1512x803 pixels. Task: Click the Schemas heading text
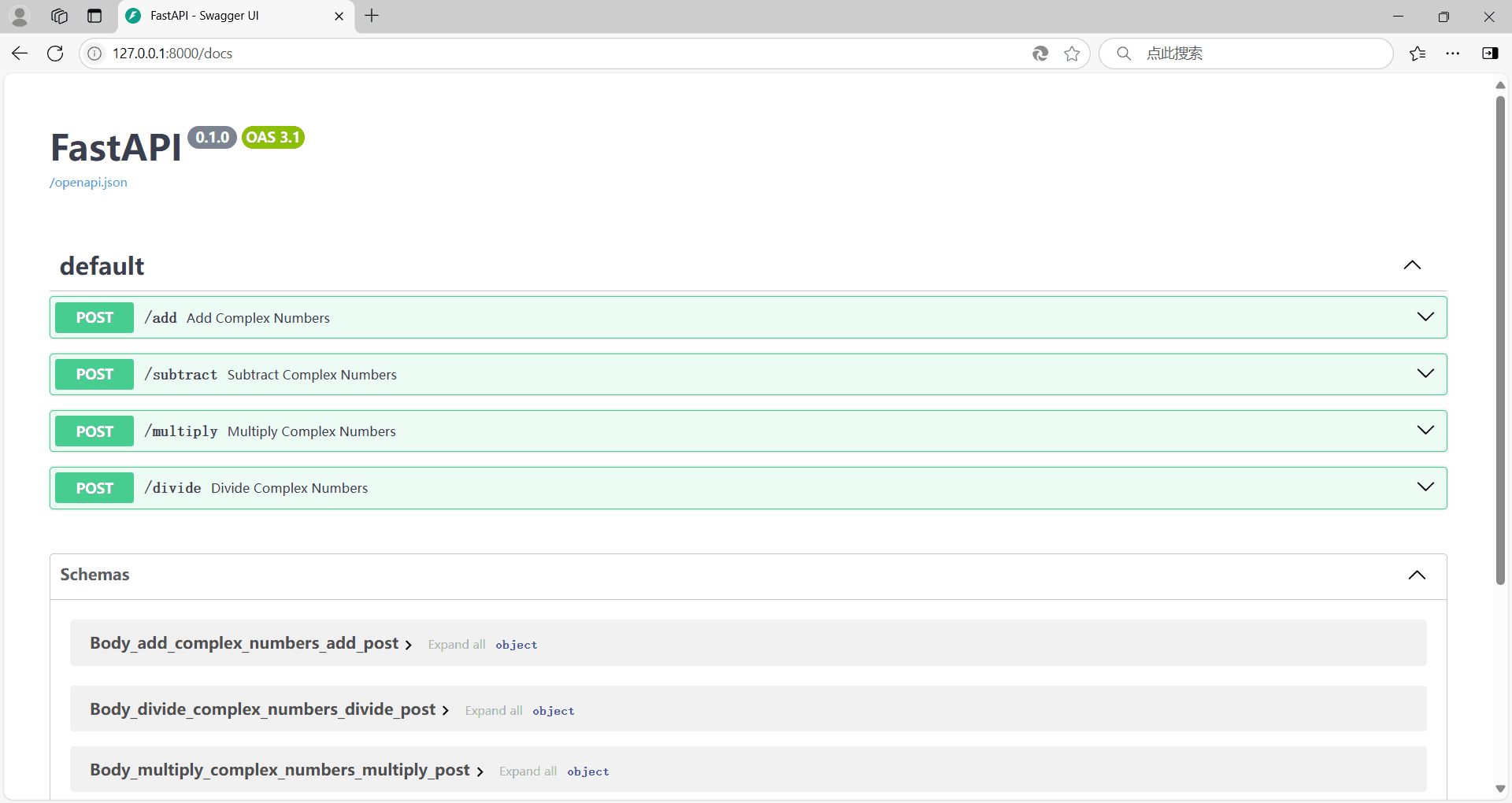point(94,575)
